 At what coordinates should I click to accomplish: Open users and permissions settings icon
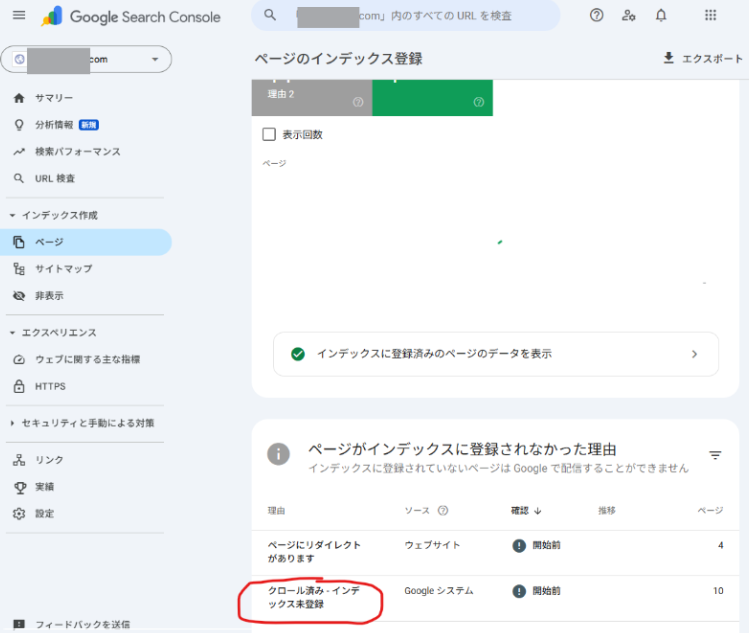pyautogui.click(x=628, y=15)
